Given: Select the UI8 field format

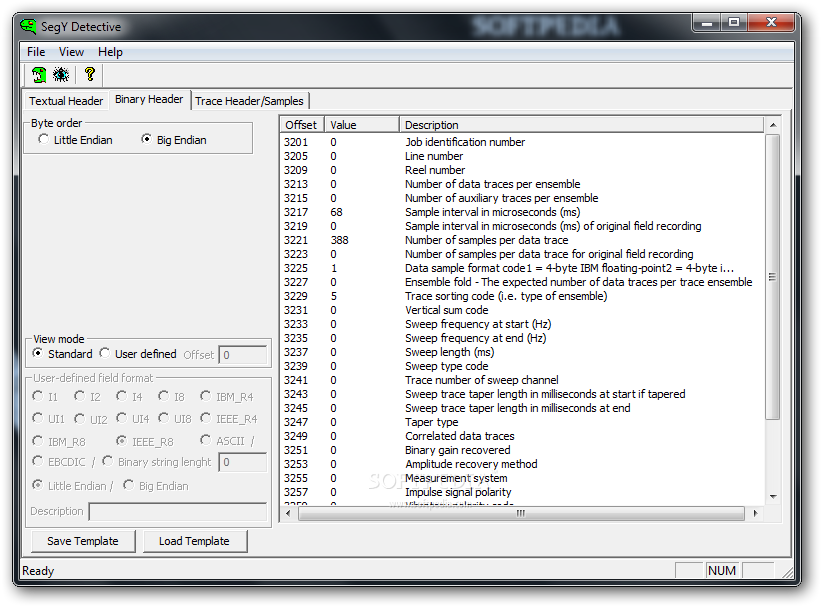Looking at the screenshot, I should (x=175, y=419).
